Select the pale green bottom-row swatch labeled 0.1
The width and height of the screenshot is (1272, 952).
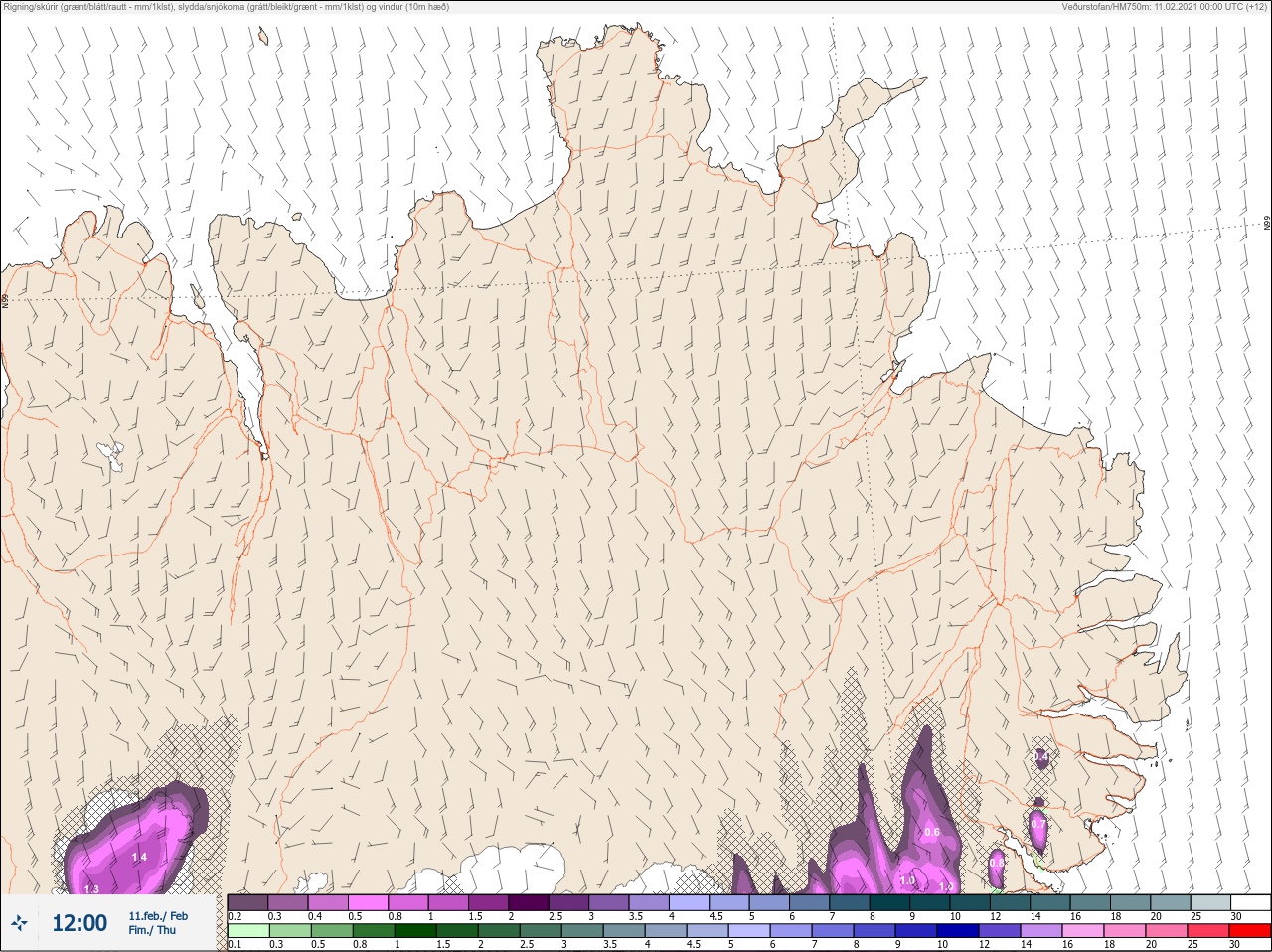pyautogui.click(x=247, y=931)
